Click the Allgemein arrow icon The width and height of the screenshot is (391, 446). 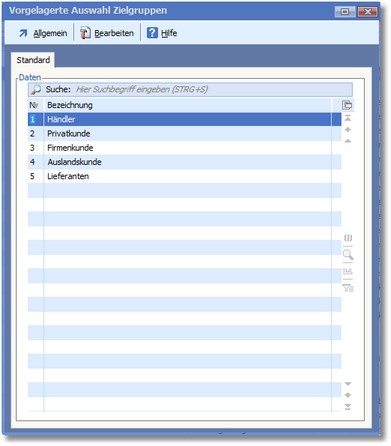point(23,33)
